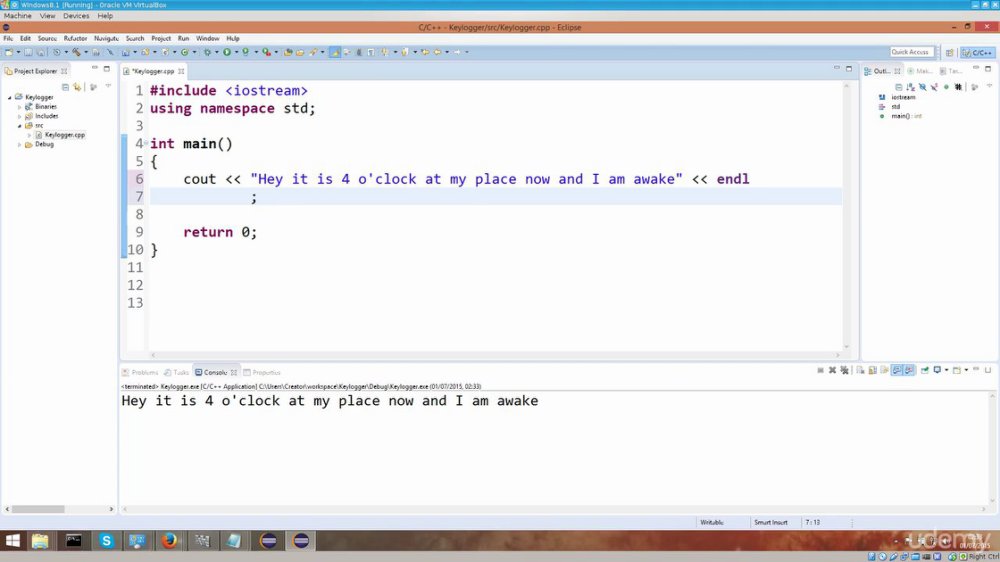Click the Build hammer icon in toolbar
This screenshot has width=1000, height=562.
(x=76, y=52)
